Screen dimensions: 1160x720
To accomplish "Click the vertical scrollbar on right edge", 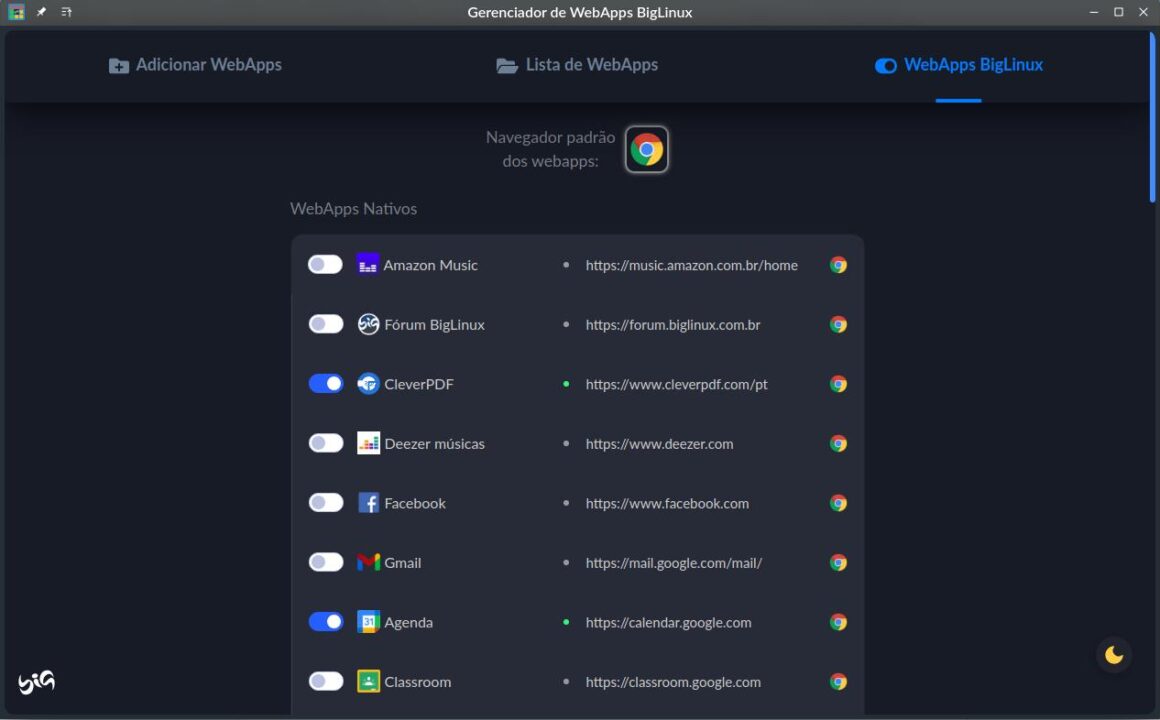I will (1152, 120).
